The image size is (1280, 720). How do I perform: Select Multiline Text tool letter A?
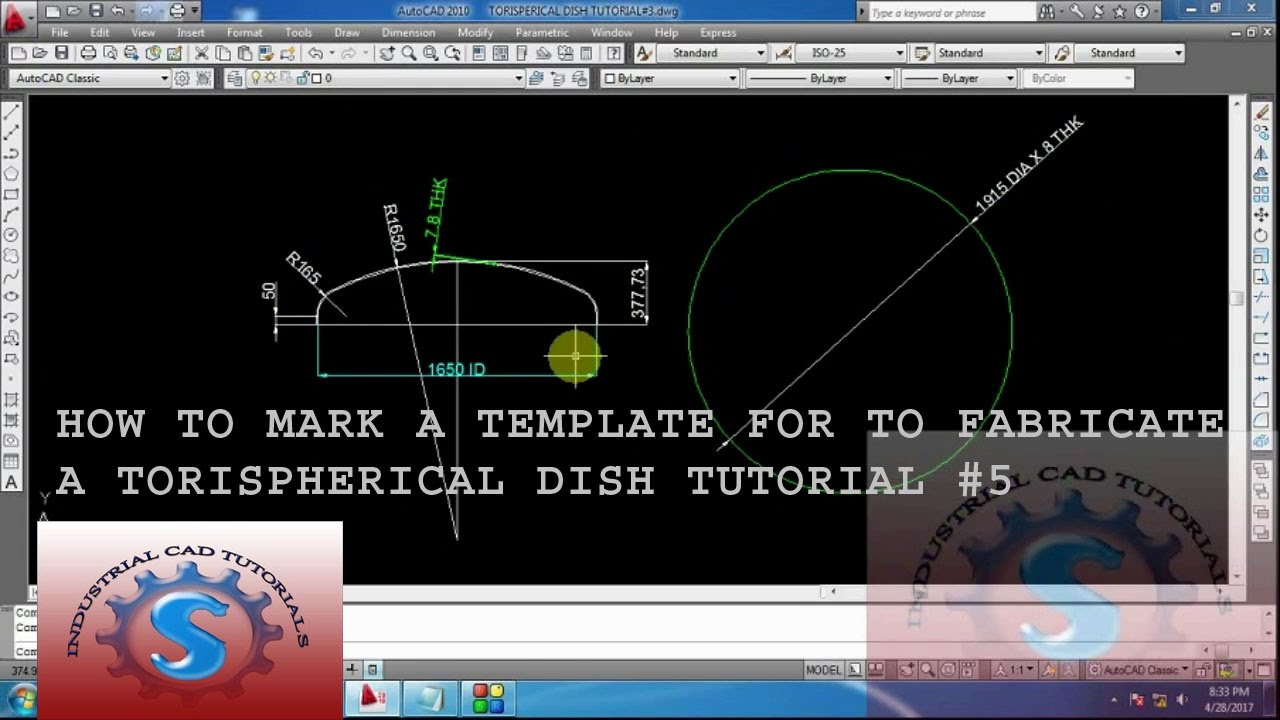[12, 482]
